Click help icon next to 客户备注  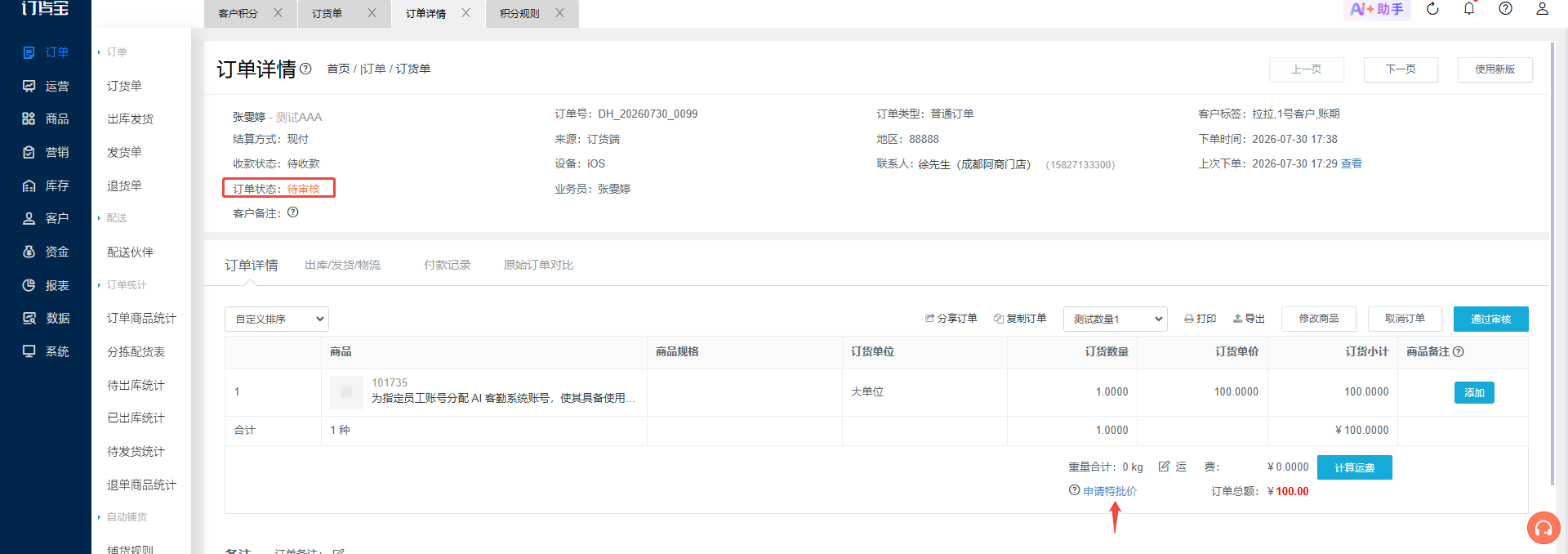pyautogui.click(x=293, y=212)
